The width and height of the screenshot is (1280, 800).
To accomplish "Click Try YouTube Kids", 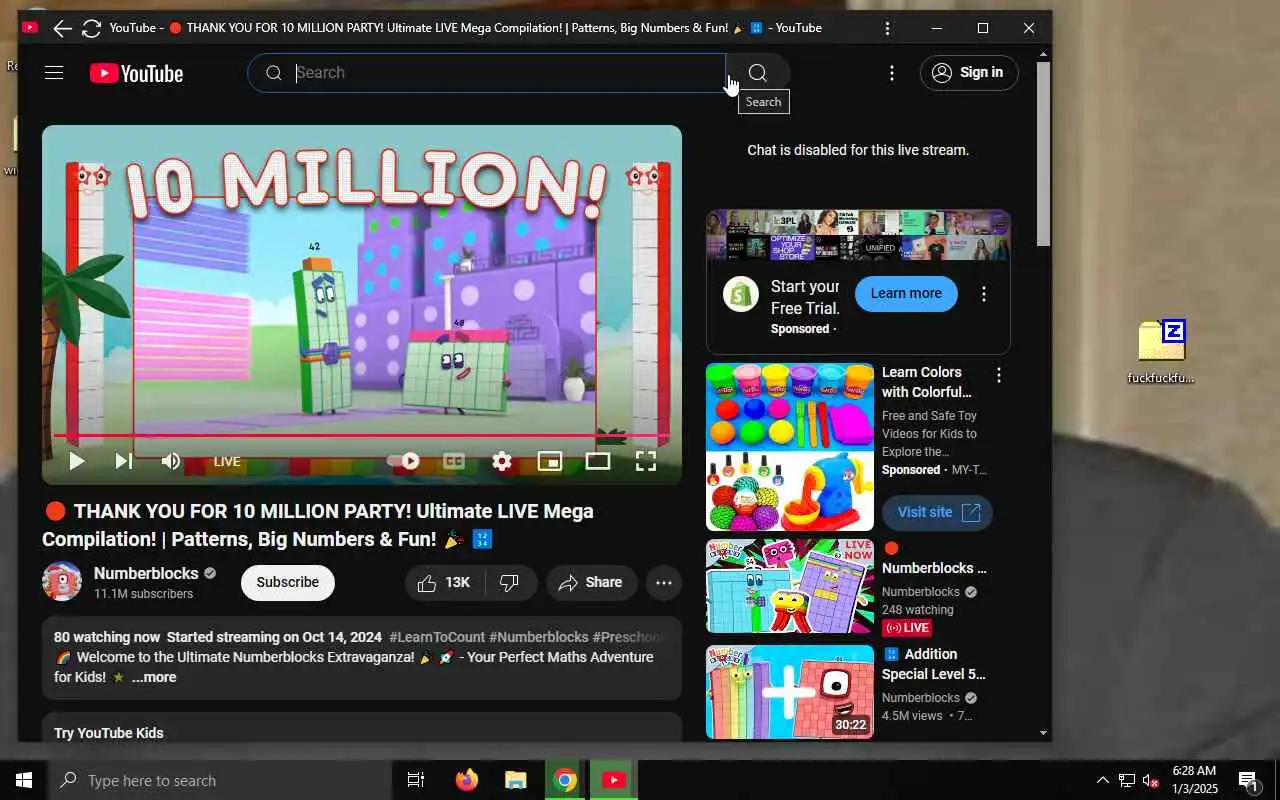I will point(109,733).
